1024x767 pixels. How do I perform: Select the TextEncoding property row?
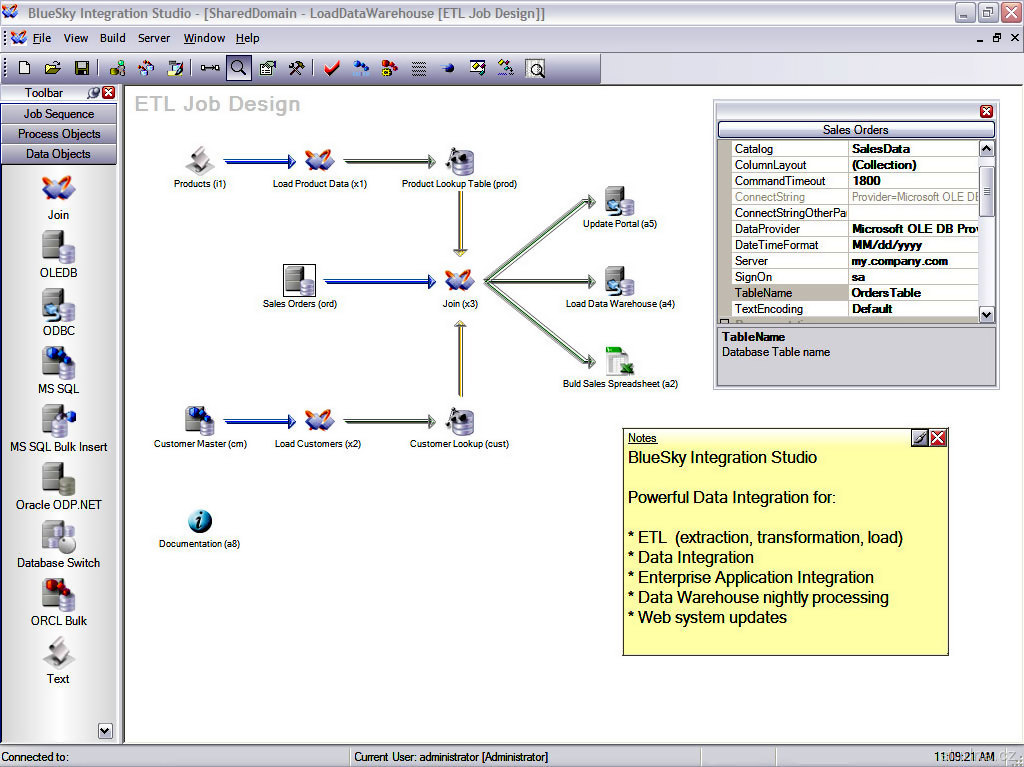pos(855,309)
